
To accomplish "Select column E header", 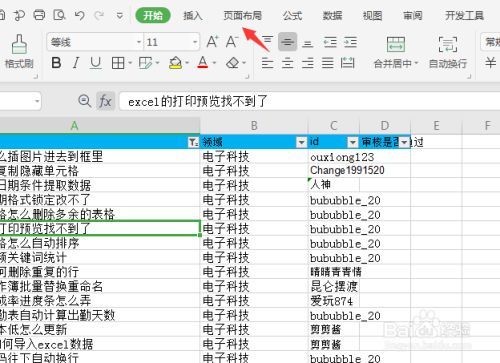I will pyautogui.click(x=436, y=126).
